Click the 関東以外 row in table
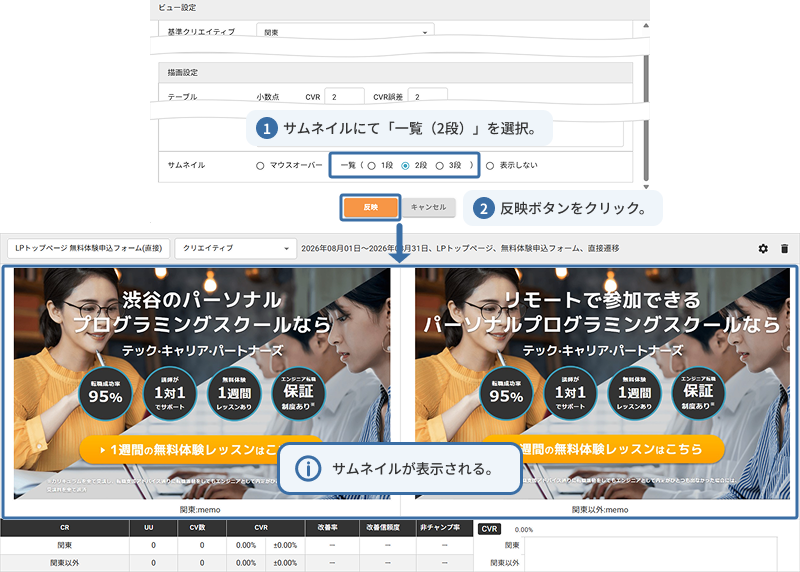 pyautogui.click(x=237, y=563)
